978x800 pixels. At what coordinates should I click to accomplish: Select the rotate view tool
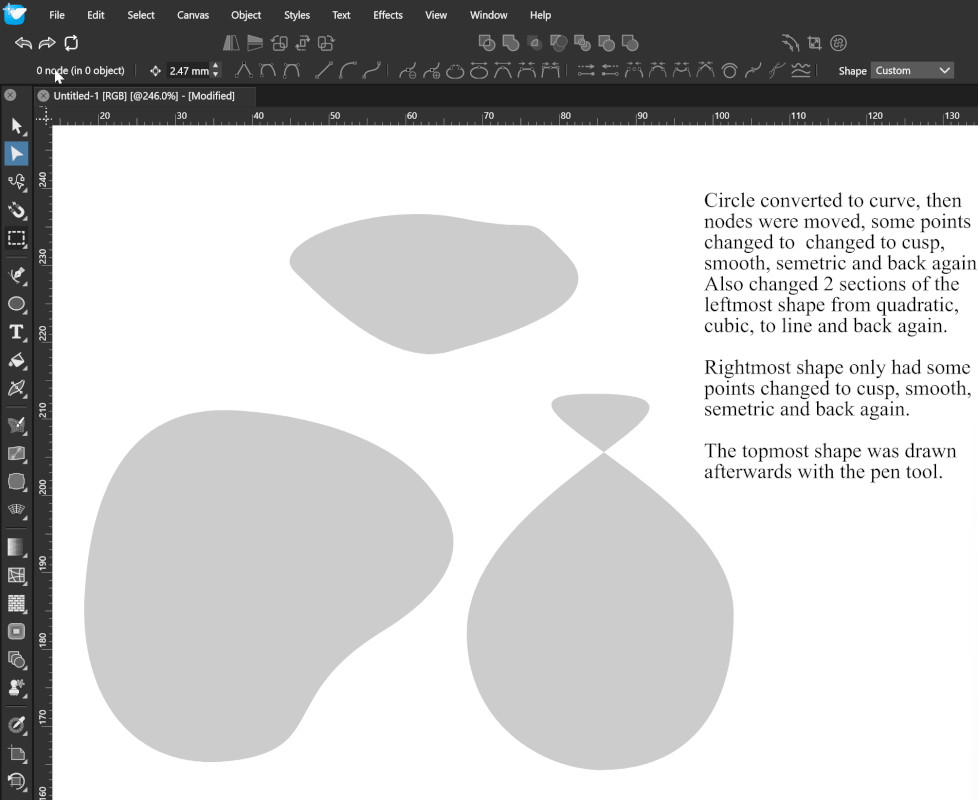coord(16,781)
